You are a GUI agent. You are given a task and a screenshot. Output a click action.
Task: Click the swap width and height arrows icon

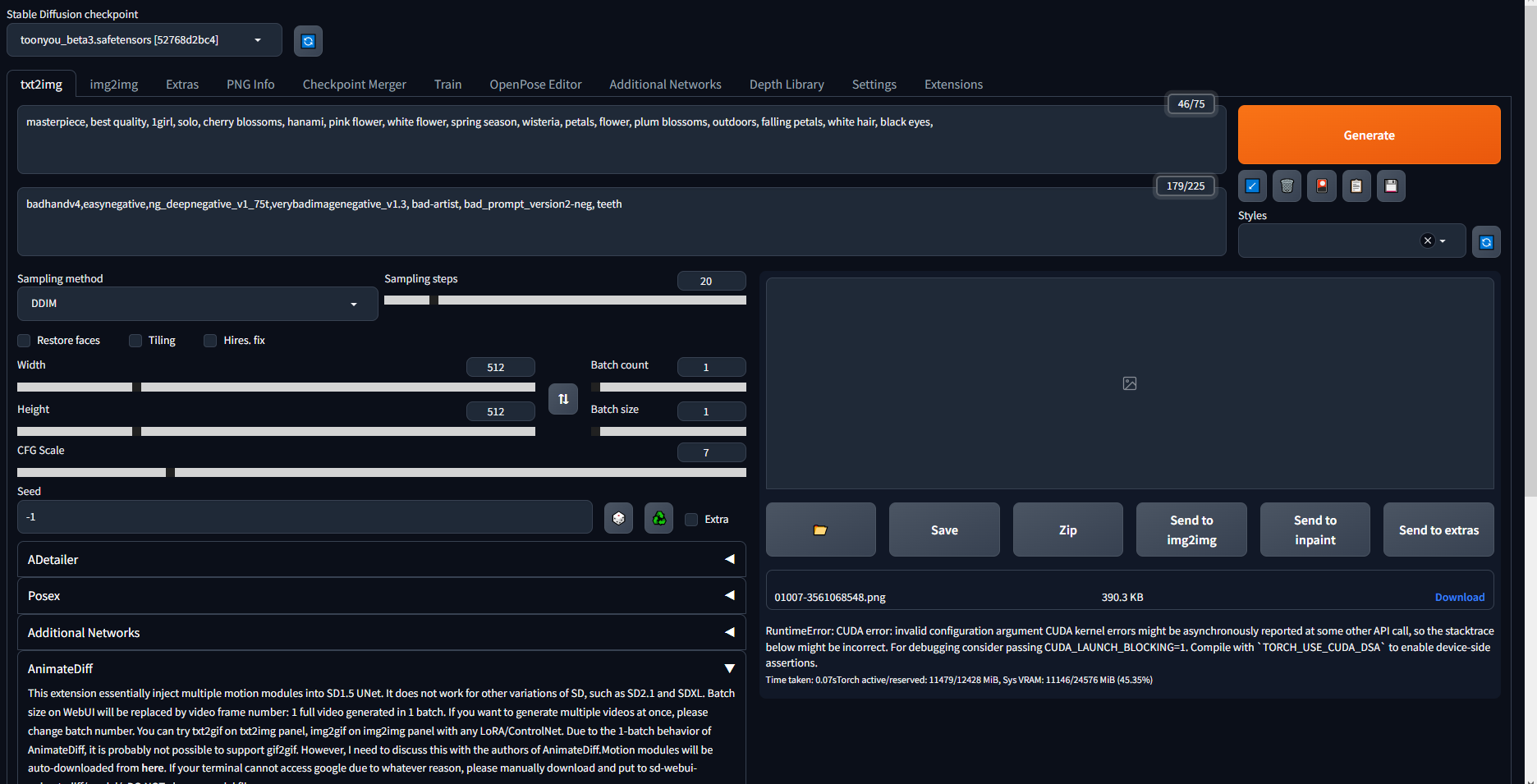[x=563, y=399]
